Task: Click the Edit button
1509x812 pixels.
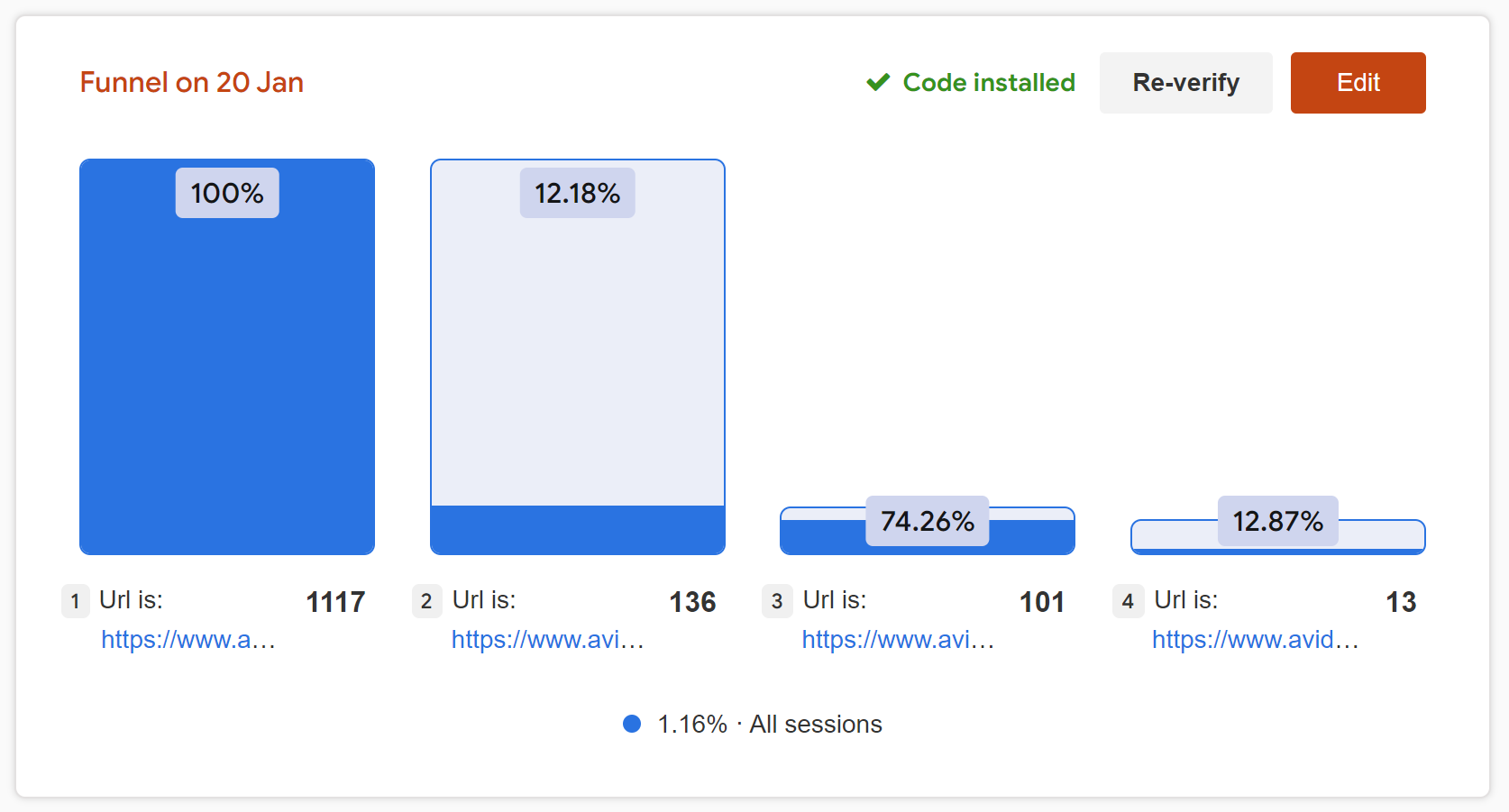Action: 1358,82
